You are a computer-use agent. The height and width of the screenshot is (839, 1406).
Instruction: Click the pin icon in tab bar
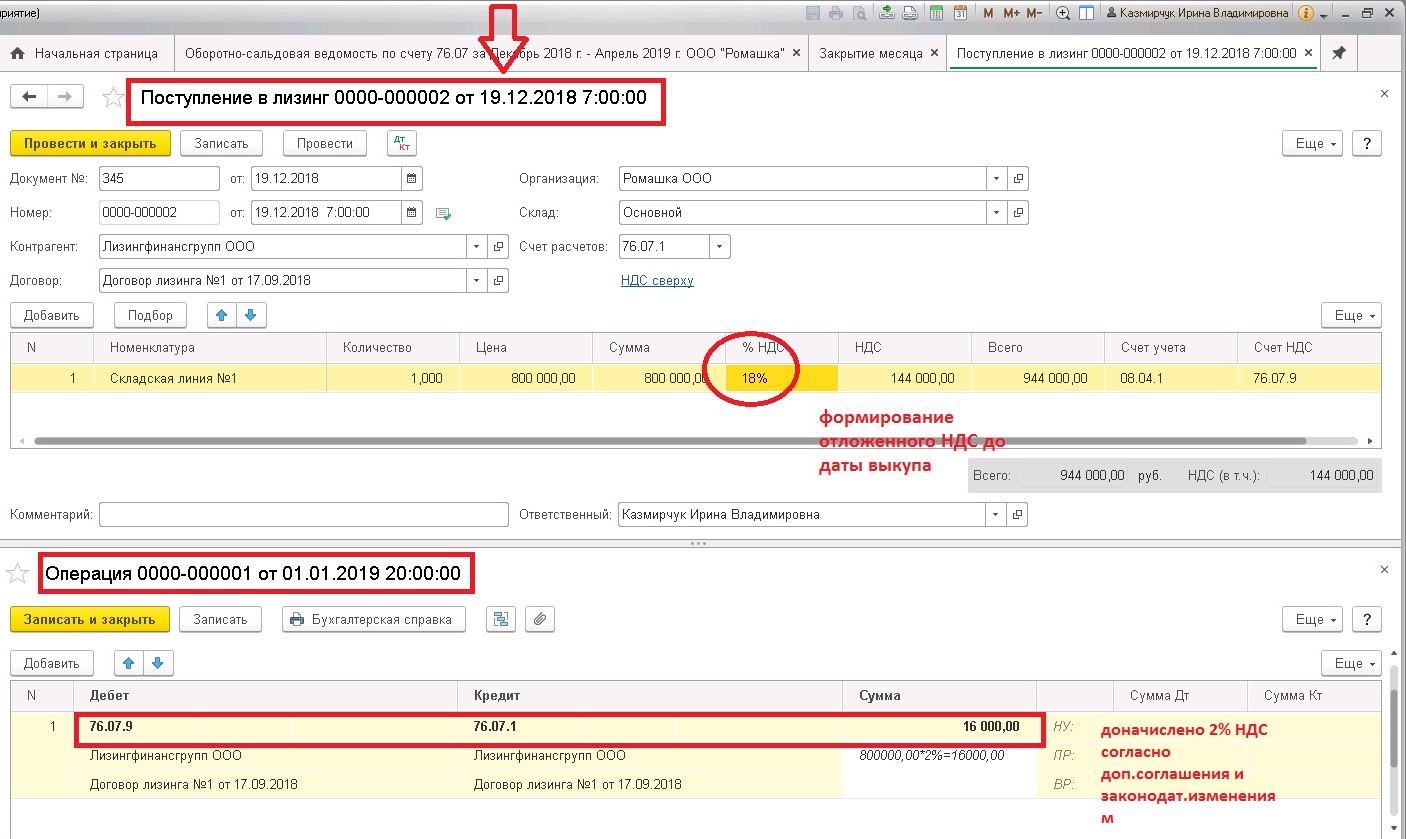click(1339, 53)
